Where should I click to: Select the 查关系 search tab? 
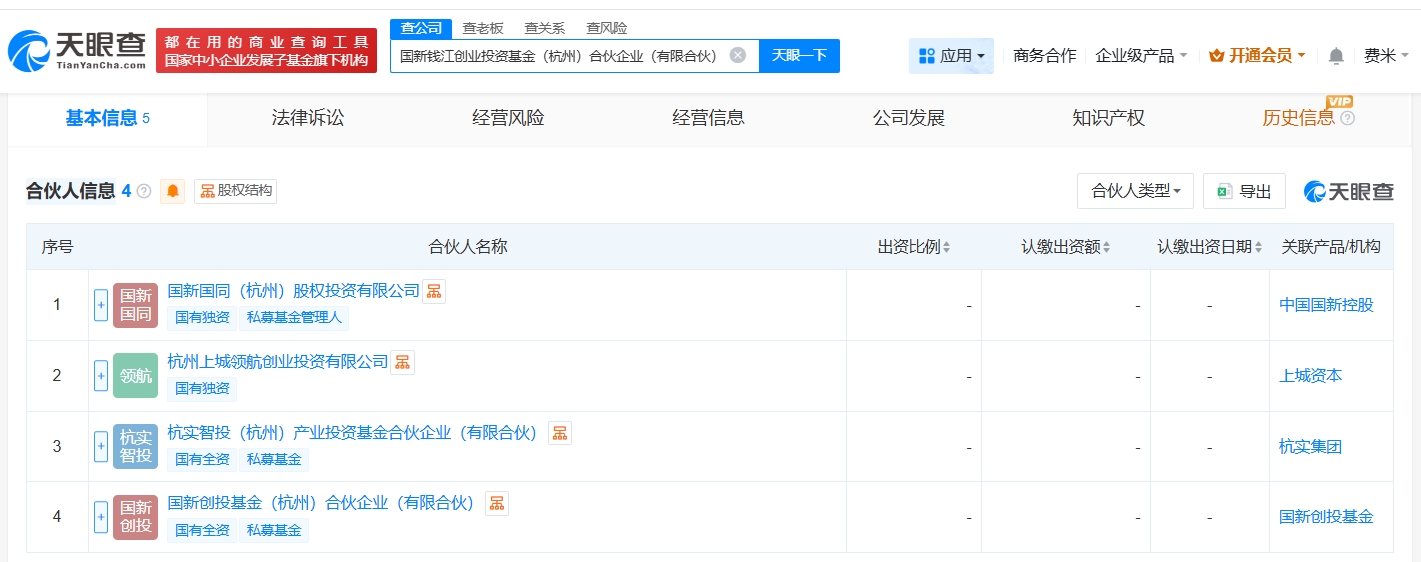(x=545, y=28)
